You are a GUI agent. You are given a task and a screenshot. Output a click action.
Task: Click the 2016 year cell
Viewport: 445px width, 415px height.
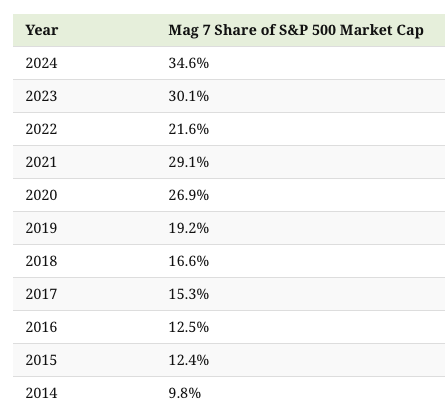[41, 327]
